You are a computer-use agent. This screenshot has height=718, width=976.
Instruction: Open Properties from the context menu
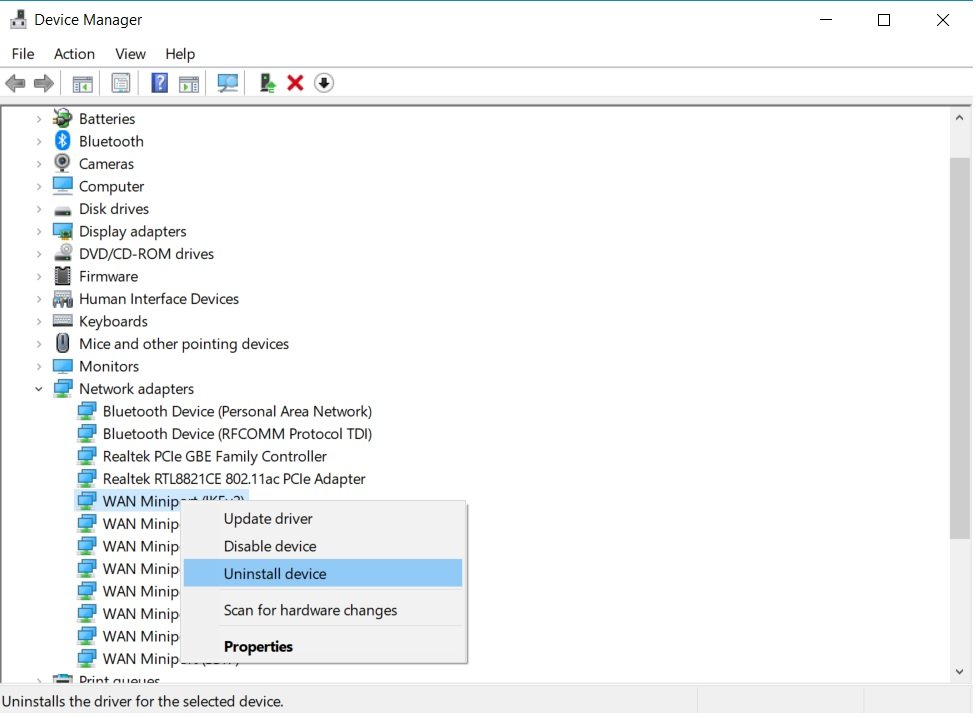pyautogui.click(x=322, y=646)
